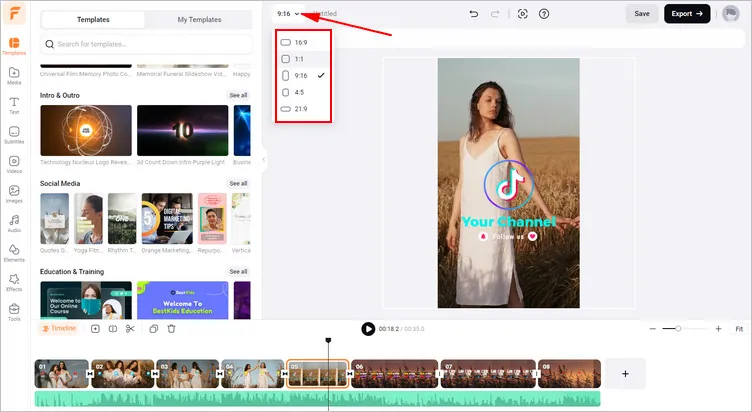Select the Quotes social media template
752x412 pixels.
click(54, 219)
